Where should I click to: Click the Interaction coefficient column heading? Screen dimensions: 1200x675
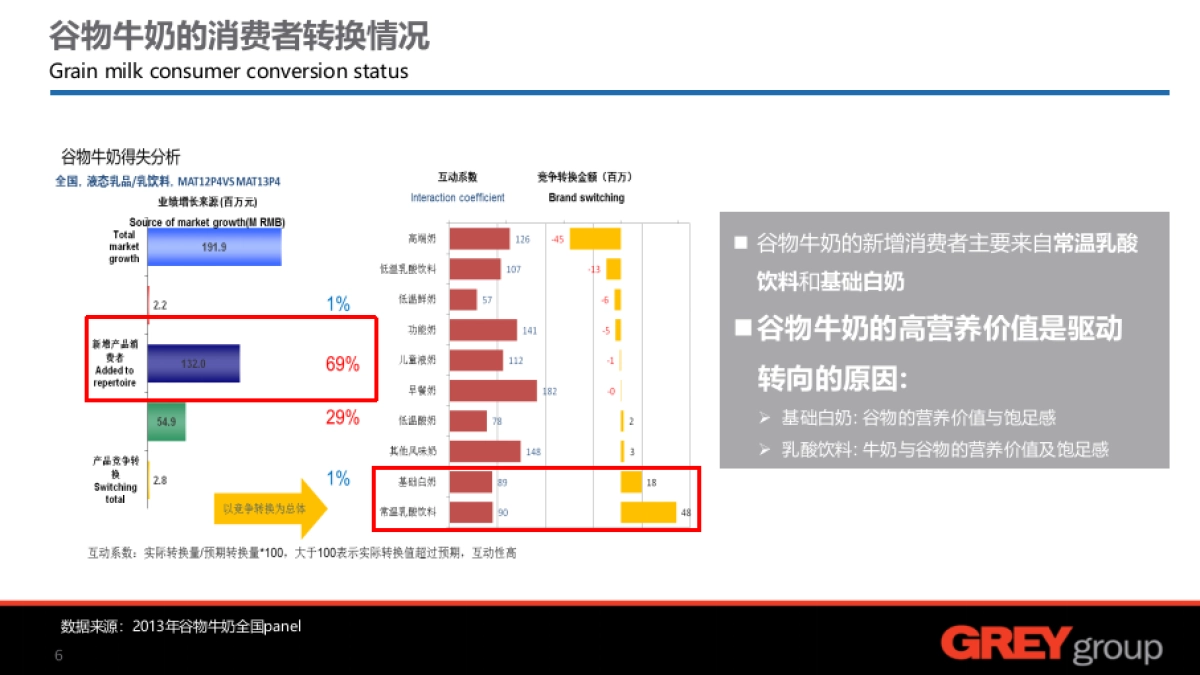click(457, 198)
